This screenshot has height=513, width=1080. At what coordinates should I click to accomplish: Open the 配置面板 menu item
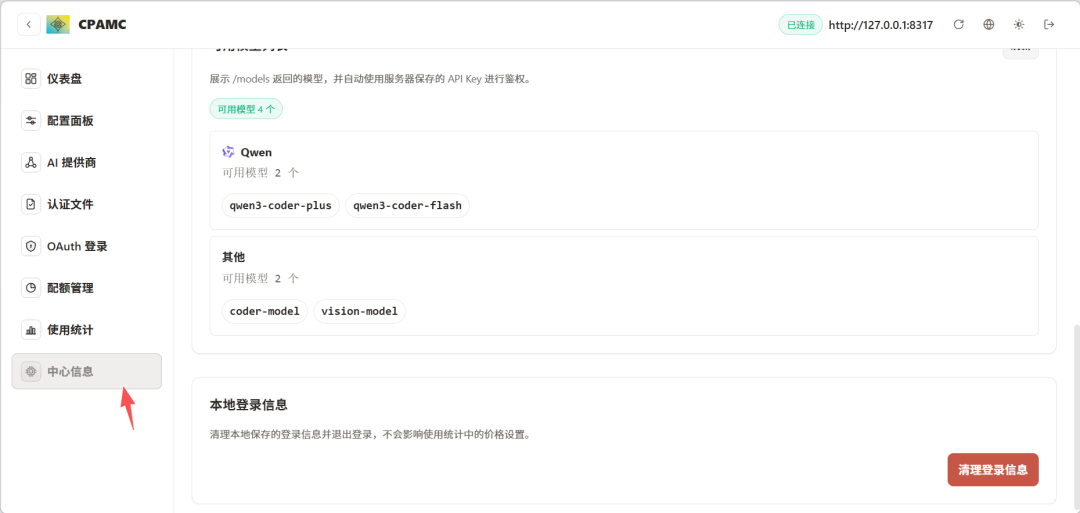(87, 121)
